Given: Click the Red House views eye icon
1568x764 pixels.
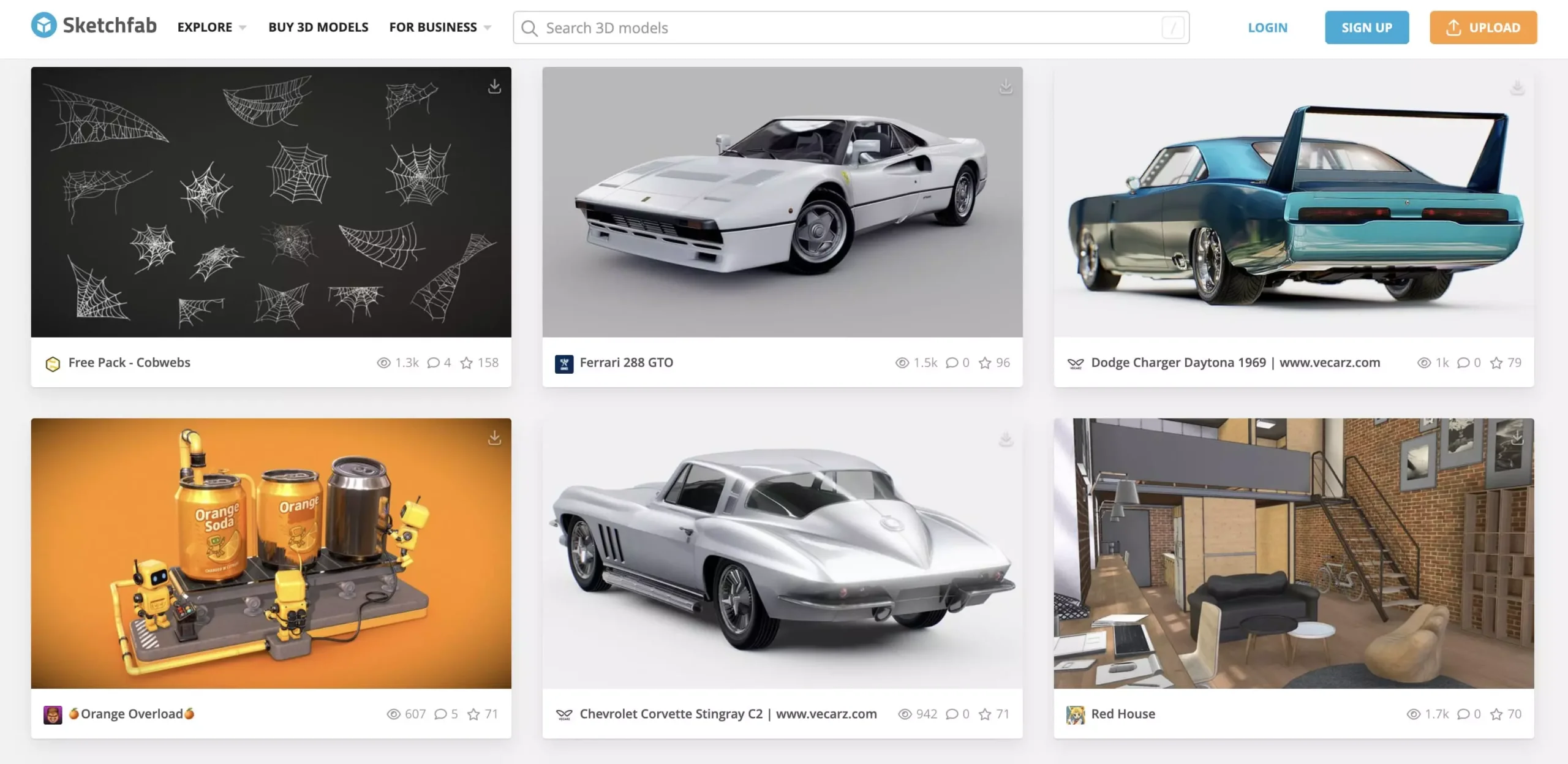Looking at the screenshot, I should (1414, 714).
